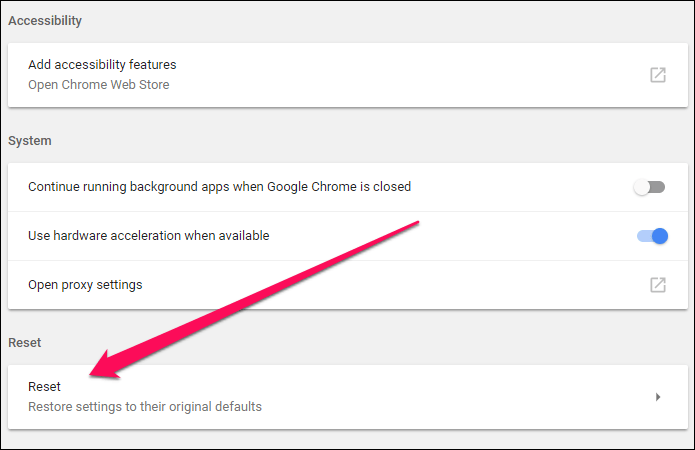The image size is (695, 450).
Task: Click the System section heading
Action: (30, 141)
